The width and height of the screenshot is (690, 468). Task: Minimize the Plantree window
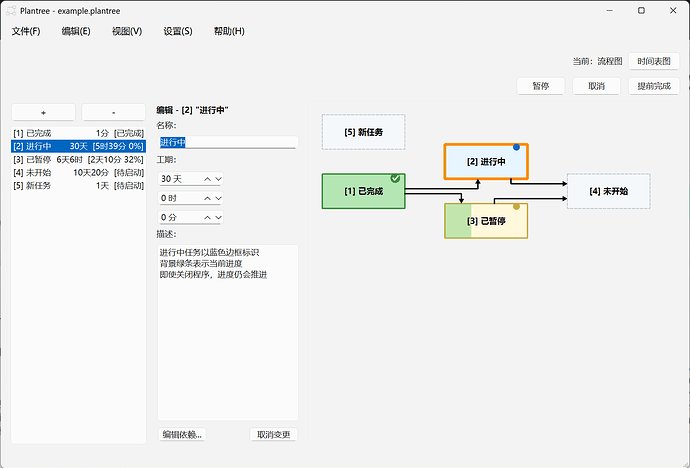coord(609,11)
